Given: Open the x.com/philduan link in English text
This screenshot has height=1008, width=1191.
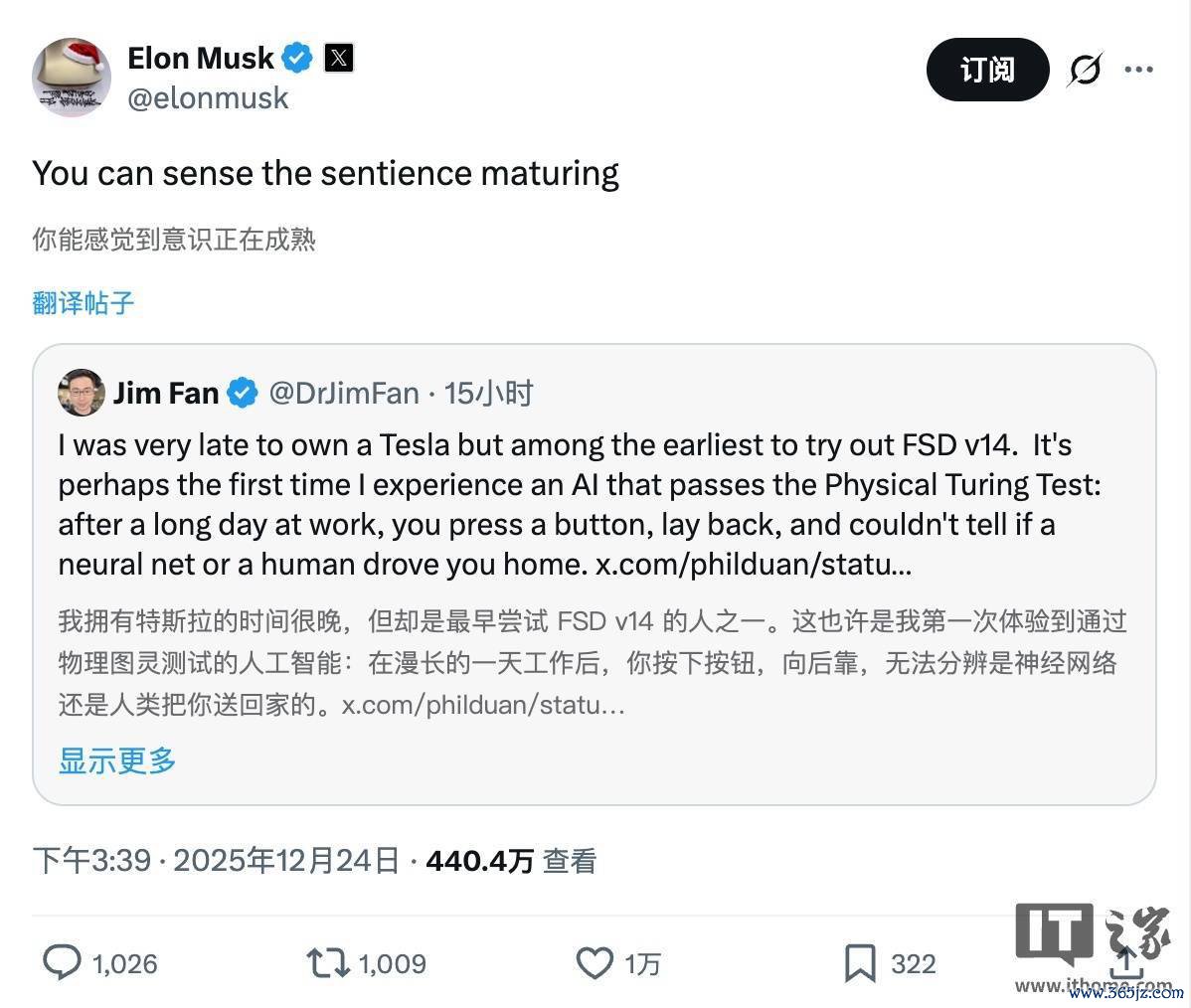Looking at the screenshot, I should pos(753,565).
